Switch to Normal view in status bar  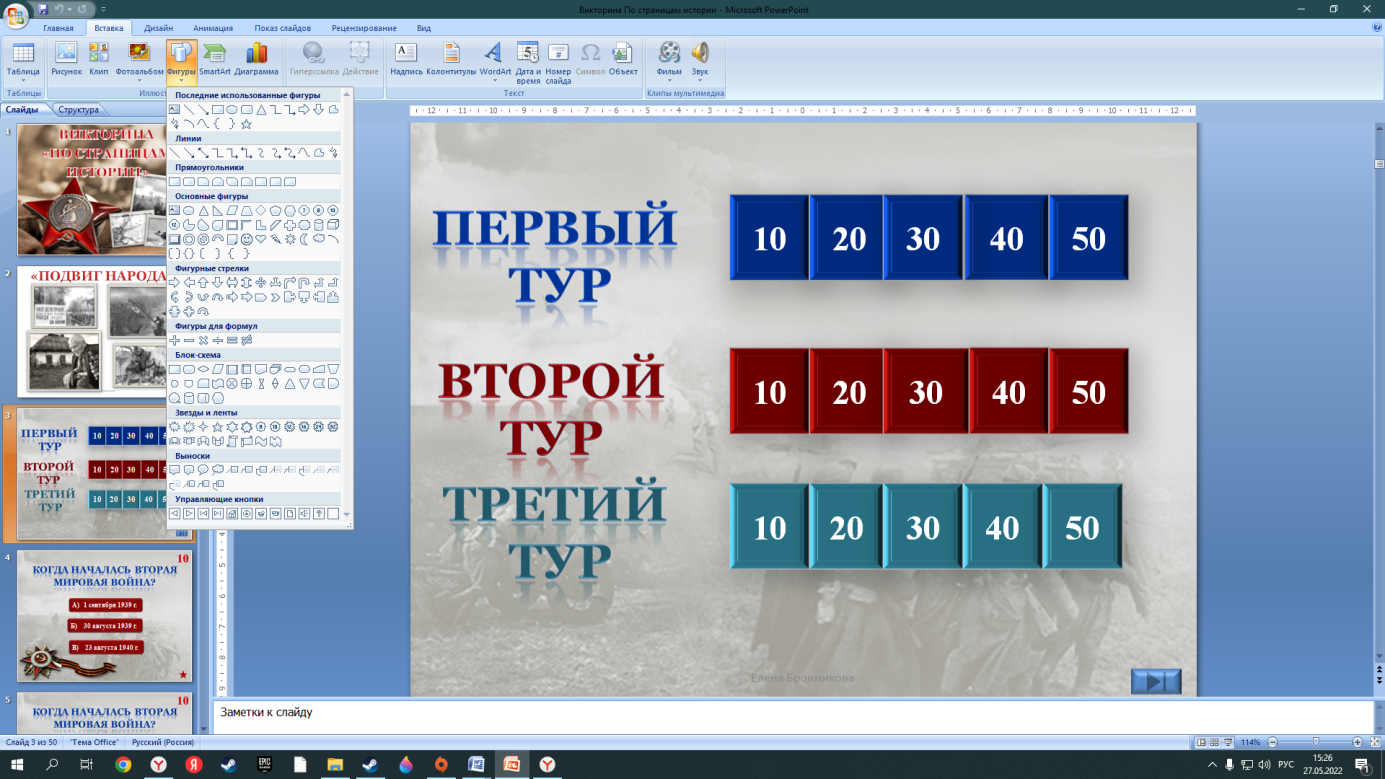(x=1201, y=742)
